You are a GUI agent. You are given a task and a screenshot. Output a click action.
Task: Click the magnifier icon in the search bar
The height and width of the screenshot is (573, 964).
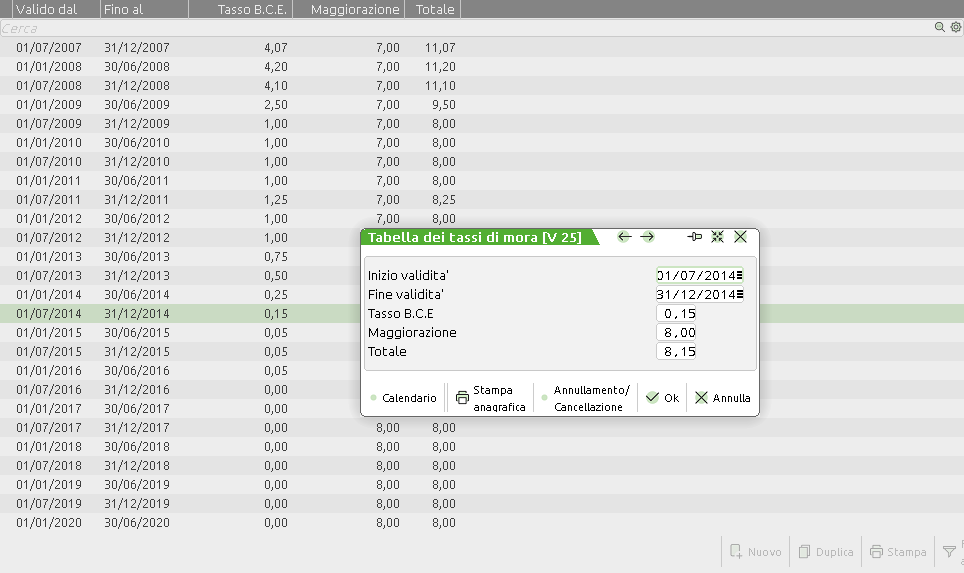click(x=940, y=28)
